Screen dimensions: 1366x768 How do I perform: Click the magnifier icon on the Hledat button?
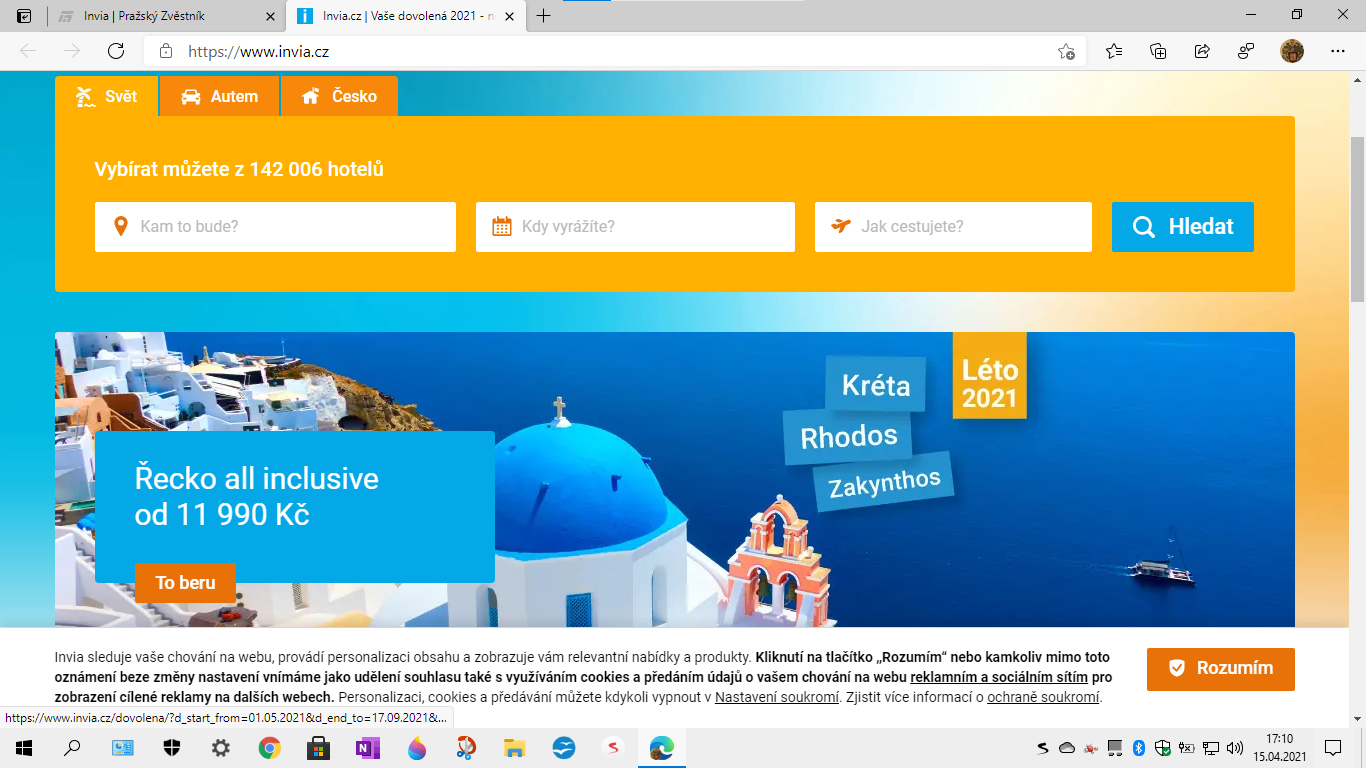(x=1144, y=227)
